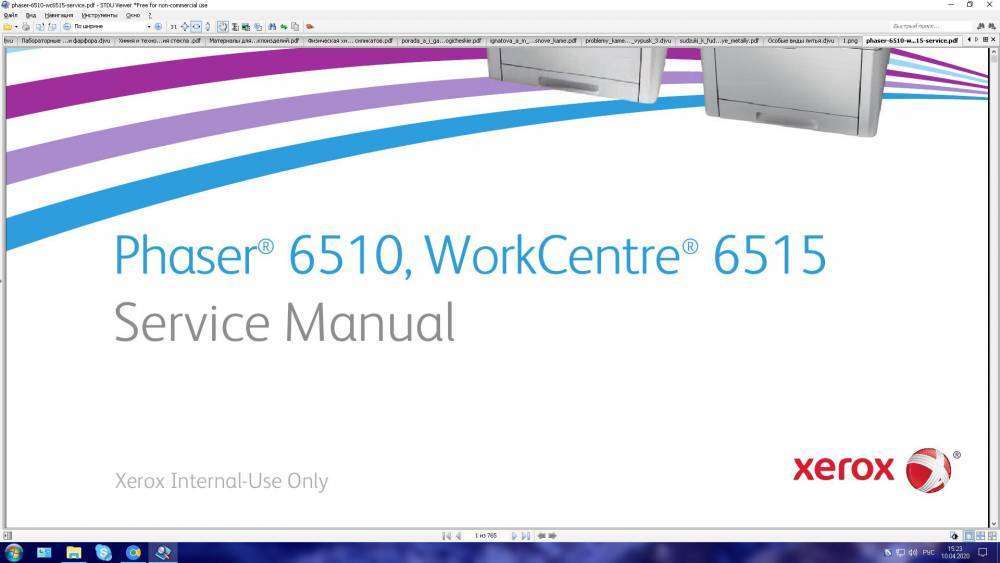Open the Инструменты menu

click(x=99, y=16)
